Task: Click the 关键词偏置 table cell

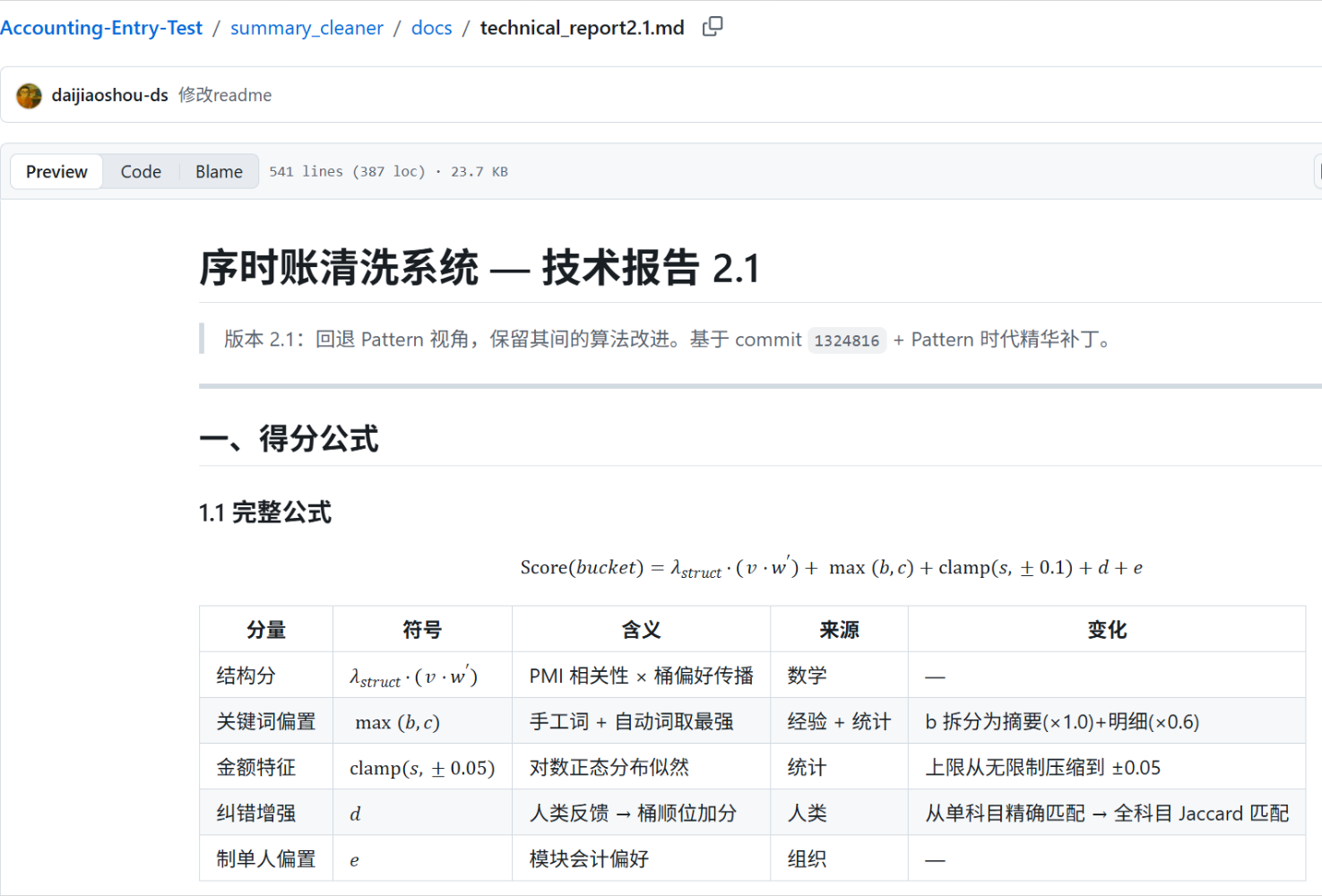Action: (266, 721)
